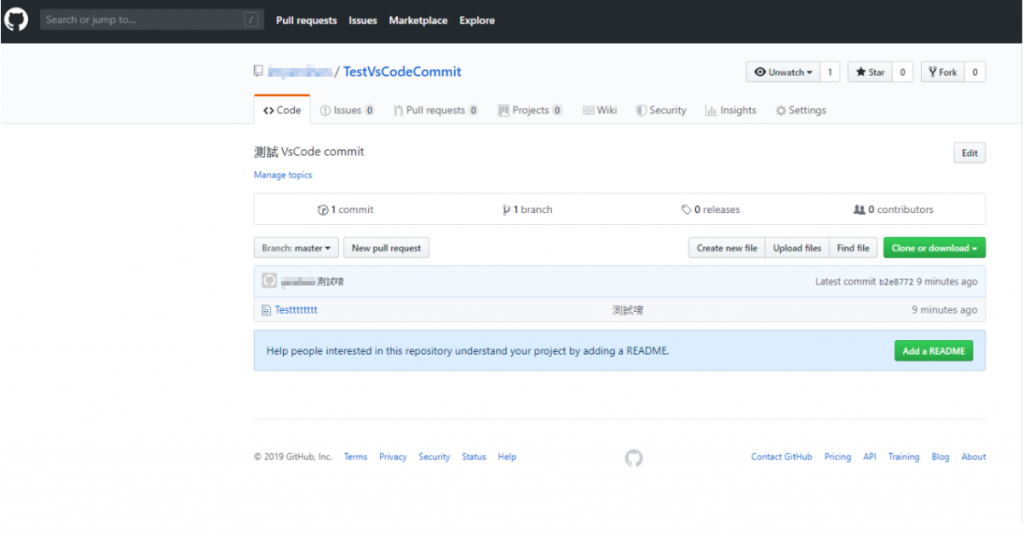Click the commit author avatar icon
The height and width of the screenshot is (536, 1024).
[x=269, y=282]
